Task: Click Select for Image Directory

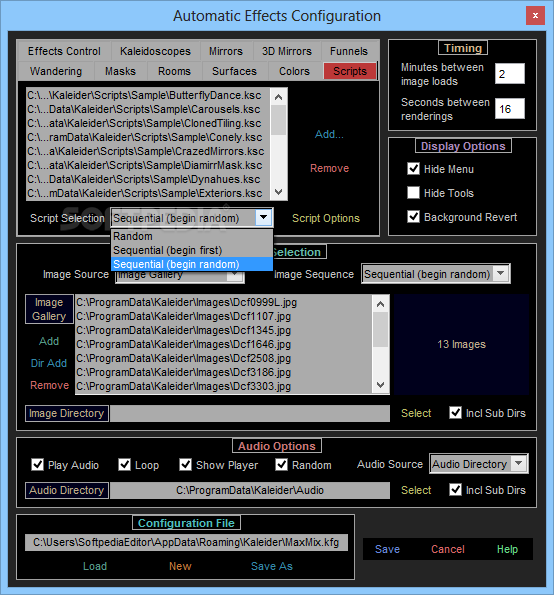Action: coord(416,413)
